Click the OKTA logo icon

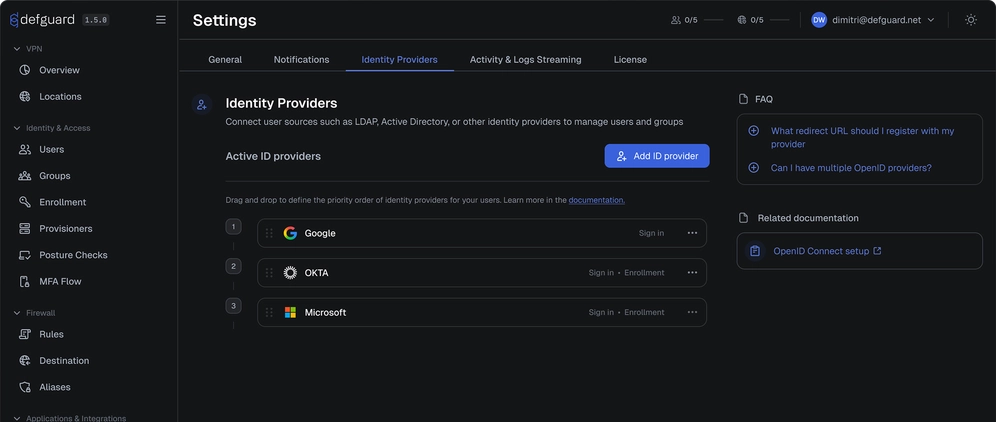pyautogui.click(x=290, y=273)
